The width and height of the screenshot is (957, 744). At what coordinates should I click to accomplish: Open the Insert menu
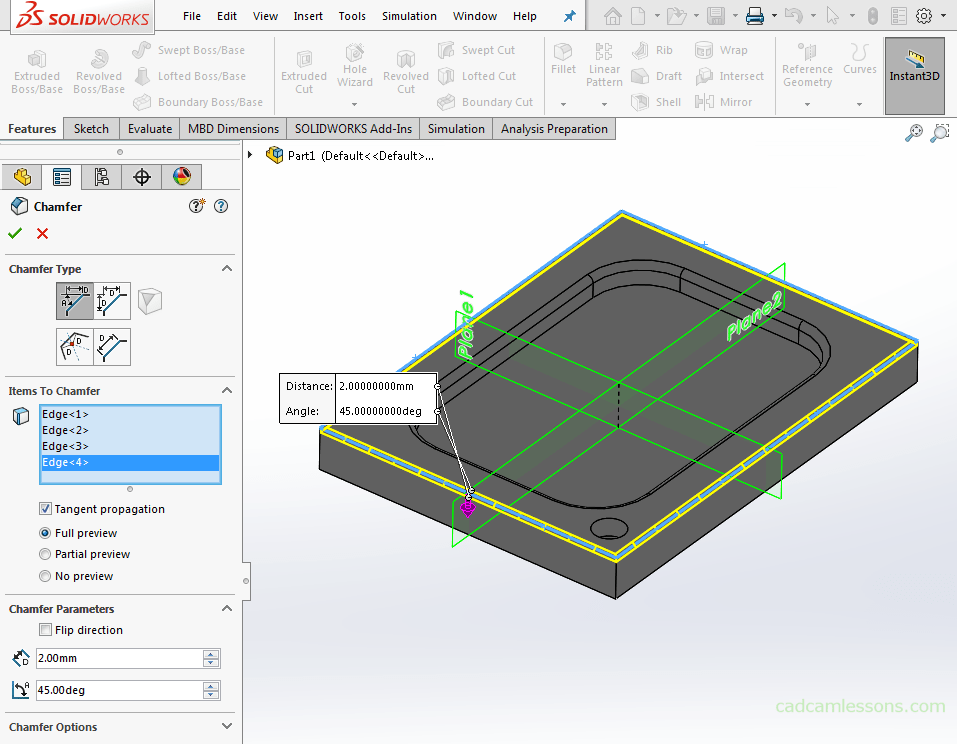(x=308, y=16)
